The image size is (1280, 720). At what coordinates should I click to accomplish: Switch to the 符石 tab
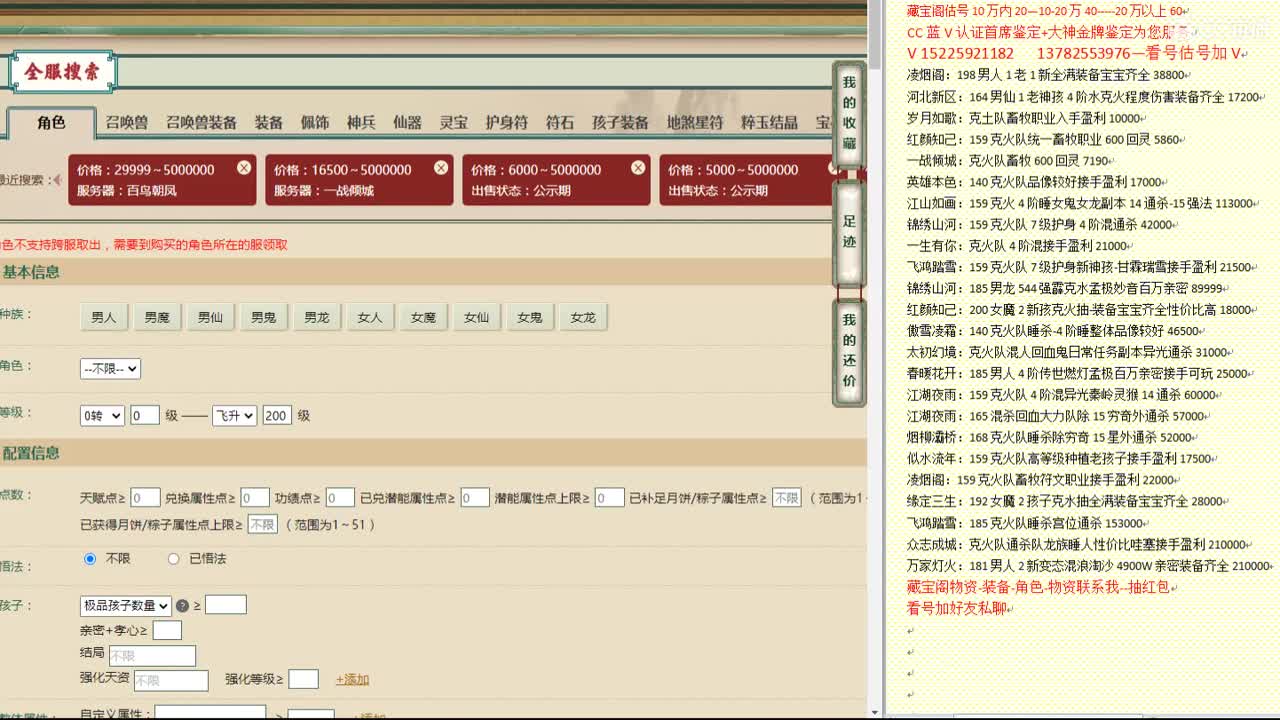(560, 122)
